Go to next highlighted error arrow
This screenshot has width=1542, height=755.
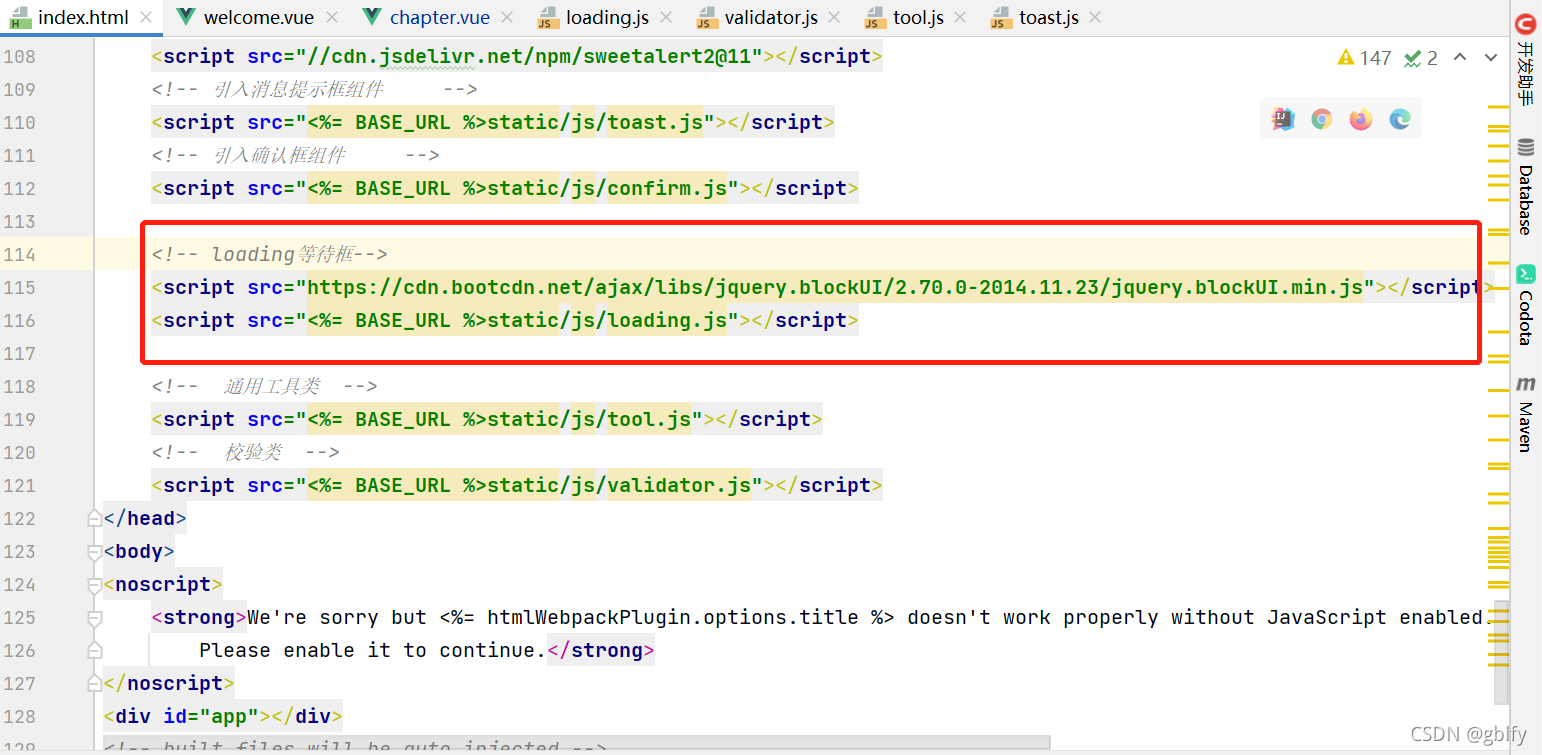click(x=1490, y=58)
